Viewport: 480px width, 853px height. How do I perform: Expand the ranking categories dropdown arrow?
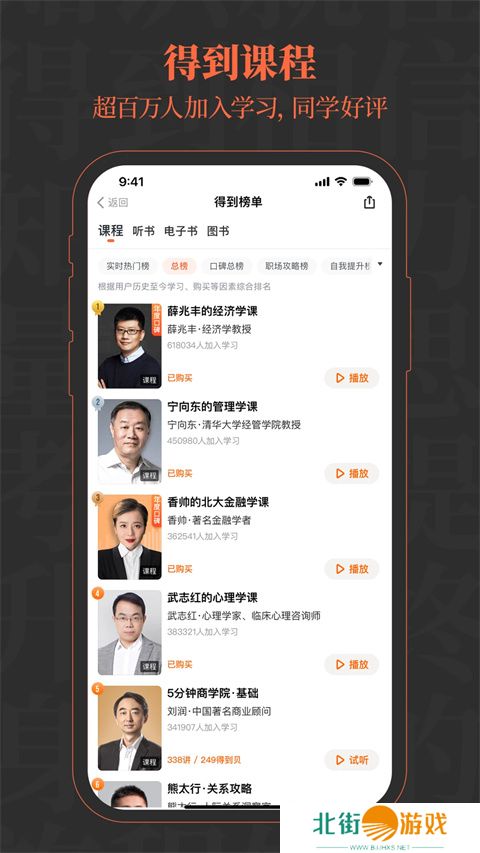tap(380, 264)
